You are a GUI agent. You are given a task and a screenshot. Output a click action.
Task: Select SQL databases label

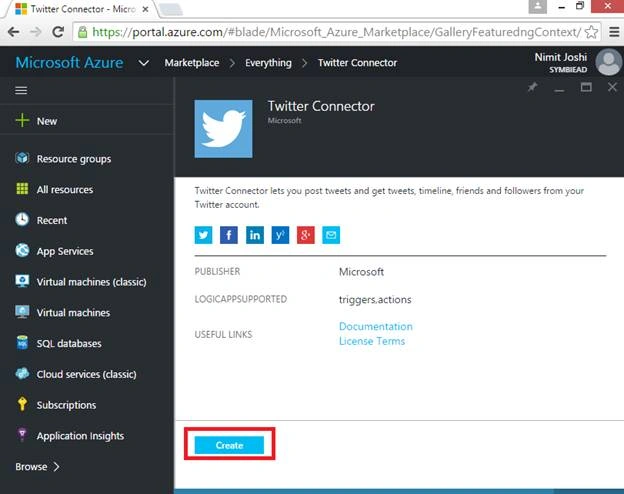tap(69, 343)
